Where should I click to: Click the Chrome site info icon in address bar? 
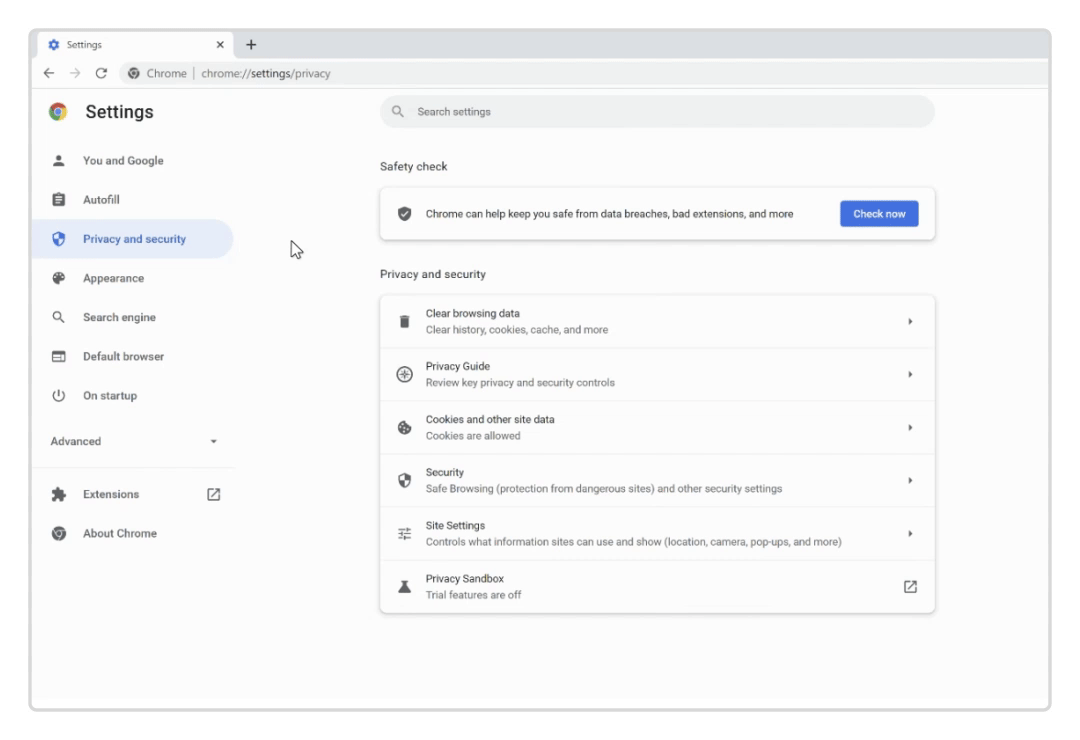tap(132, 72)
